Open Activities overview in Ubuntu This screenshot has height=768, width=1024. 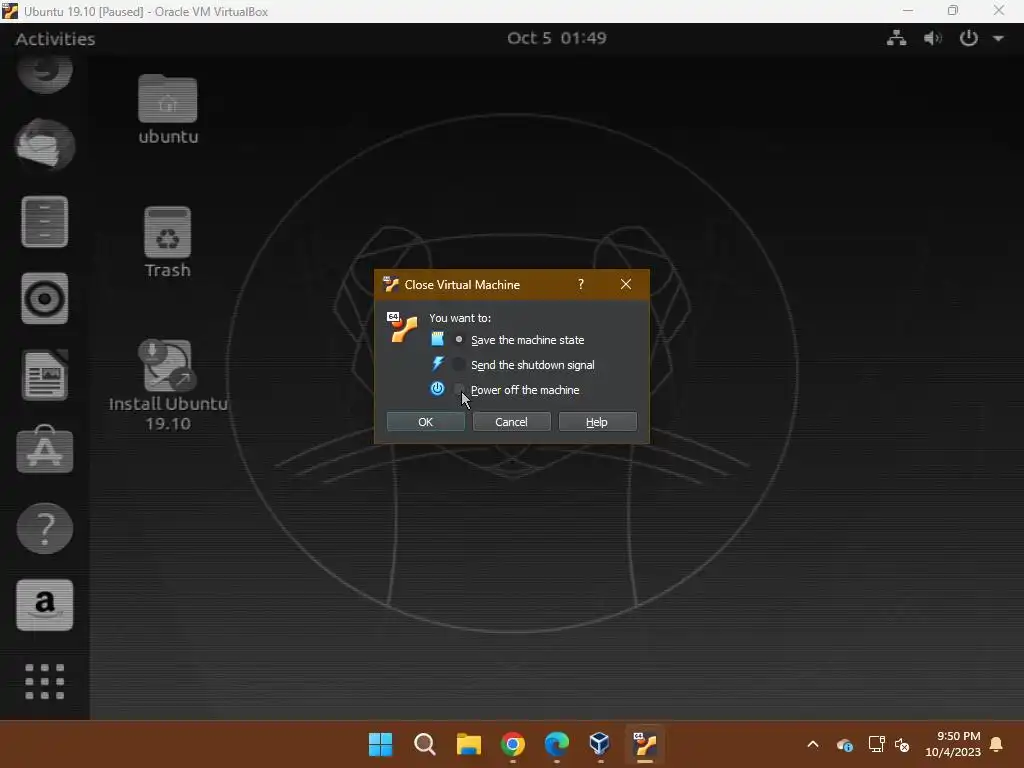[55, 39]
